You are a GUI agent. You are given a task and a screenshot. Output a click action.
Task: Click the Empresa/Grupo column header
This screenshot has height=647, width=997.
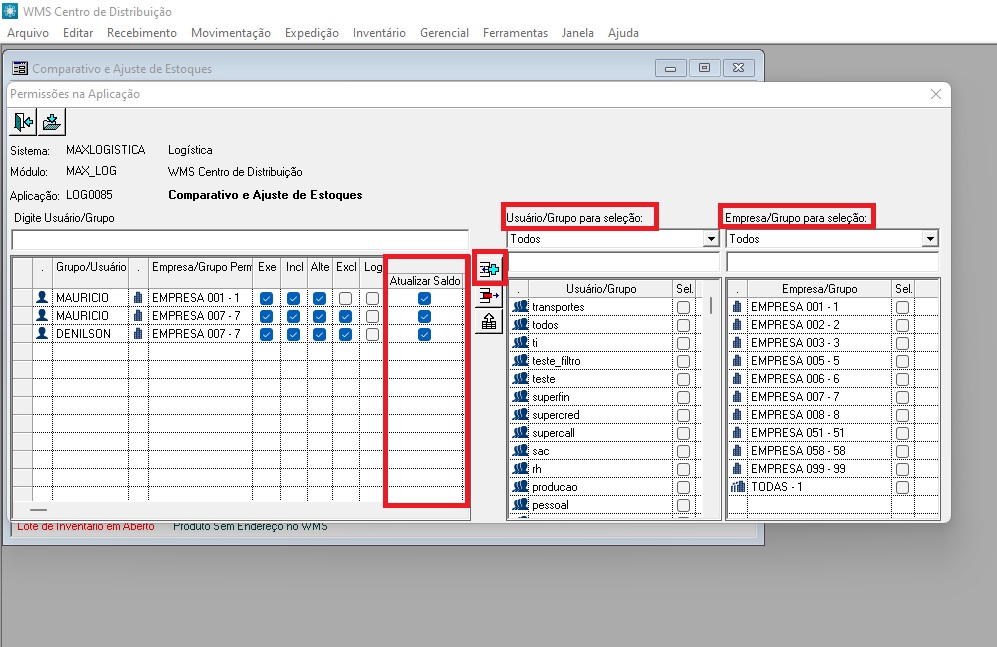pyautogui.click(x=819, y=289)
